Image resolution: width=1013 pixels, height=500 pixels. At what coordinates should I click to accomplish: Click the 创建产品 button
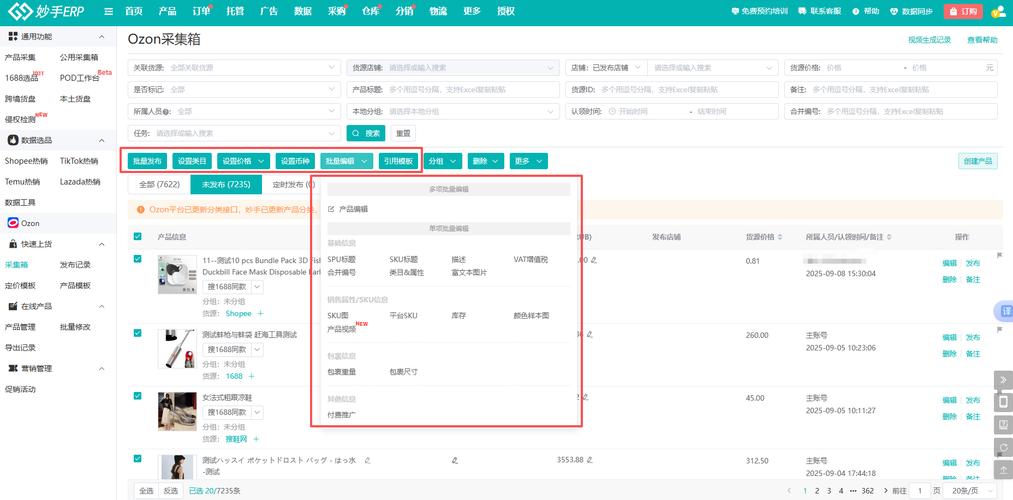(977, 161)
